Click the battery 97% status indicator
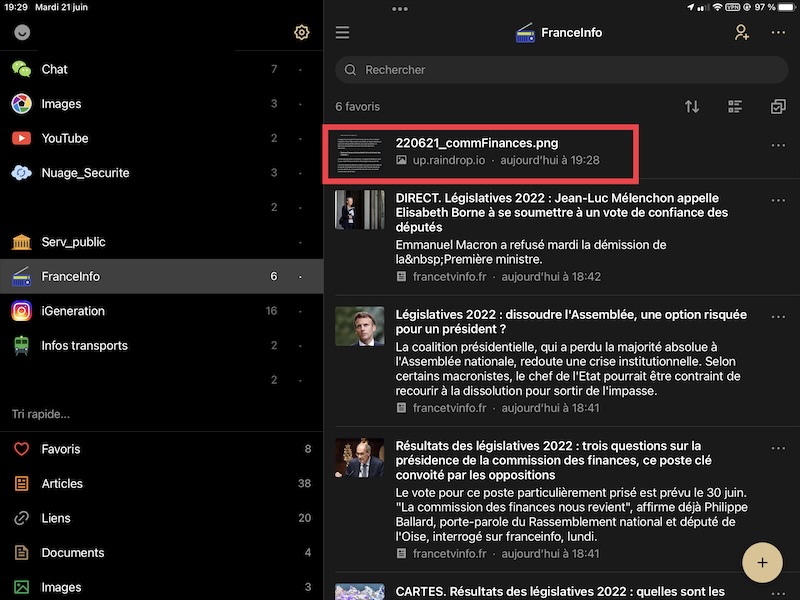The width and height of the screenshot is (800, 600). coord(775,7)
